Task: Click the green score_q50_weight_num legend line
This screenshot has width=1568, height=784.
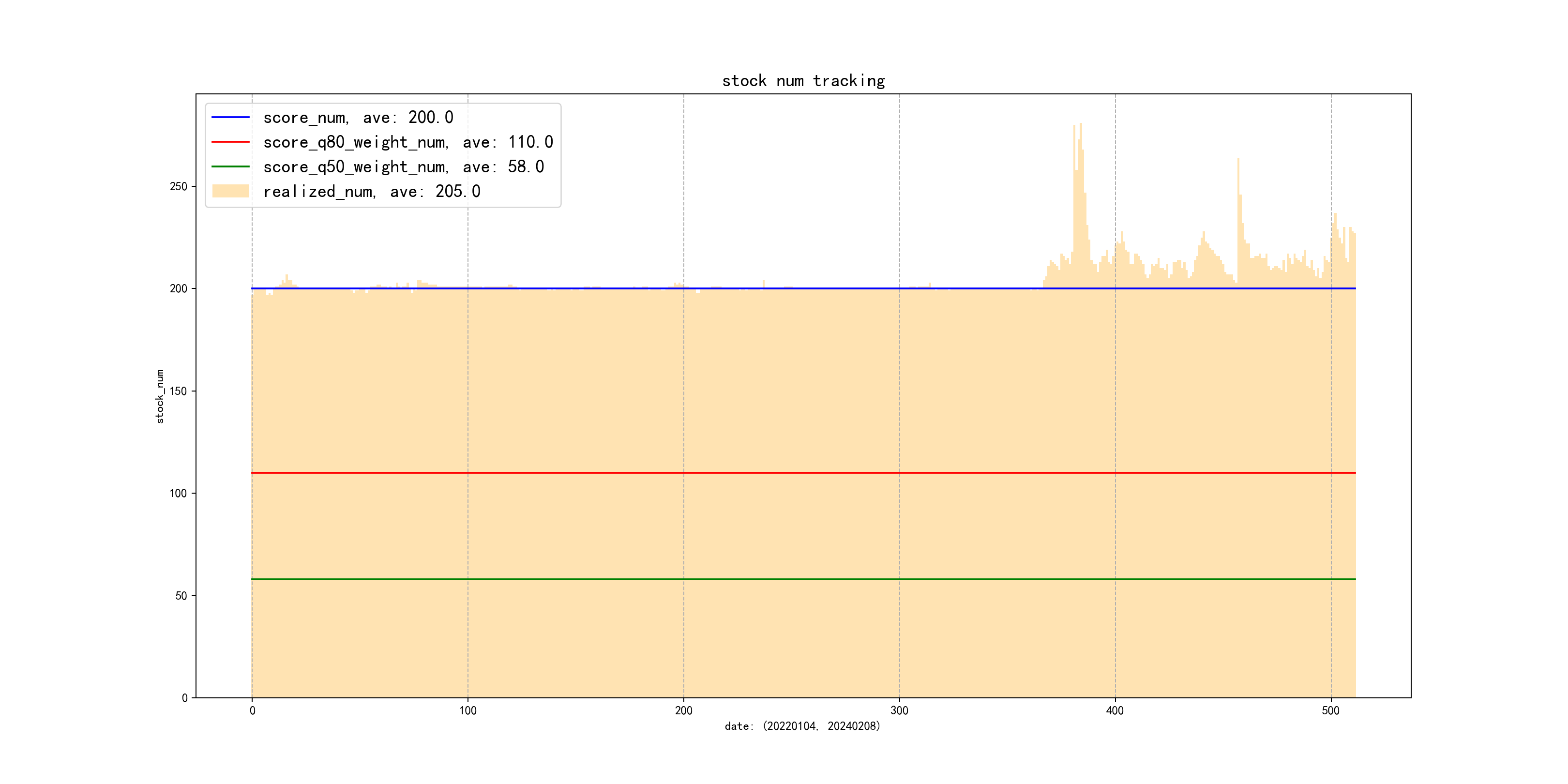Action: pyautogui.click(x=230, y=166)
